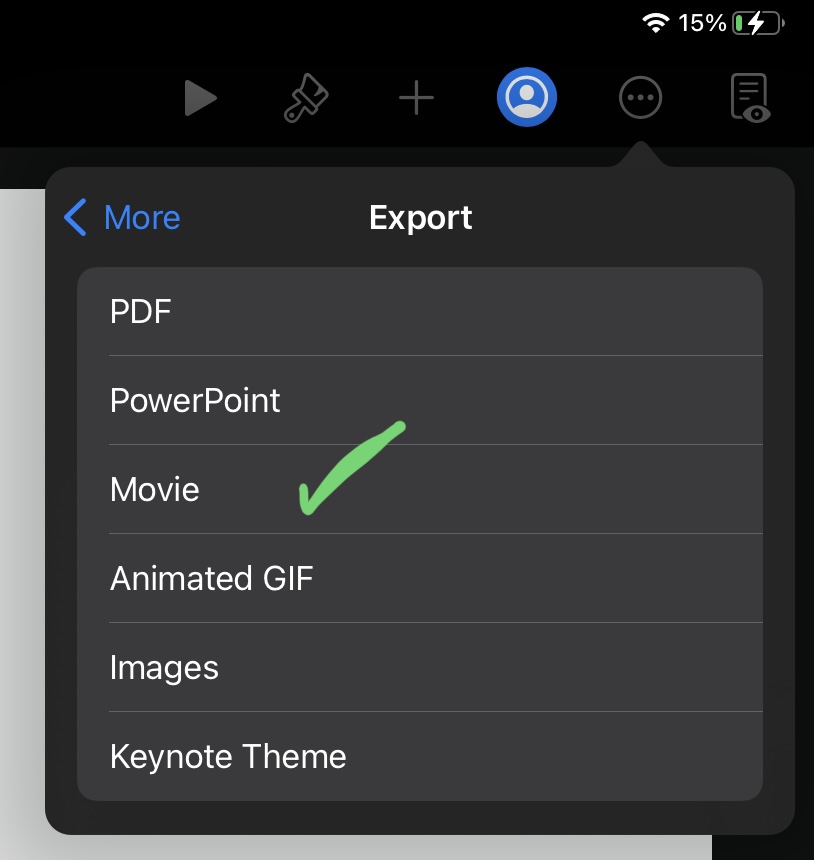Tap the plus Insert icon
814x860 pixels.
(x=416, y=98)
